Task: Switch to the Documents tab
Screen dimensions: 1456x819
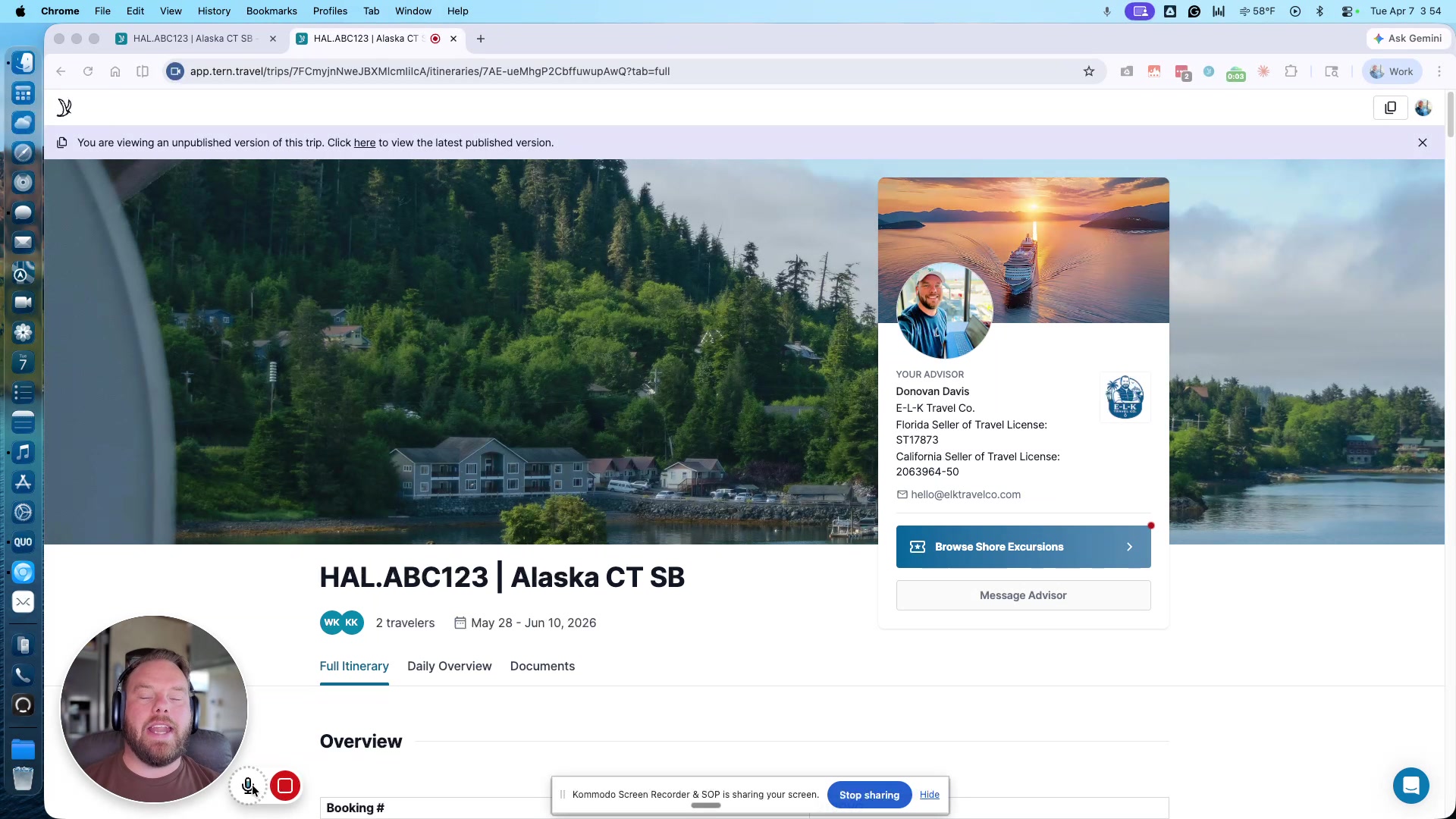Action: (x=542, y=666)
